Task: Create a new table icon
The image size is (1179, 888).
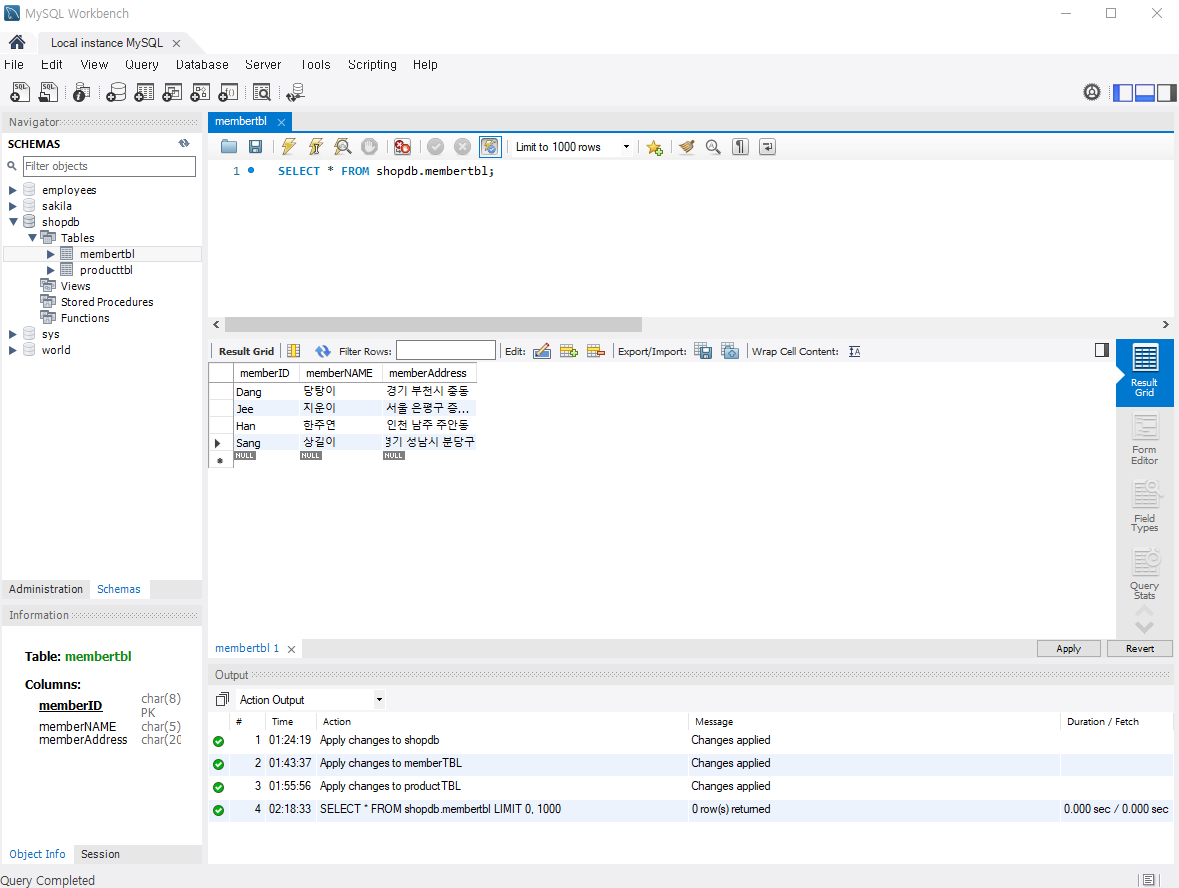Action: pos(144,92)
